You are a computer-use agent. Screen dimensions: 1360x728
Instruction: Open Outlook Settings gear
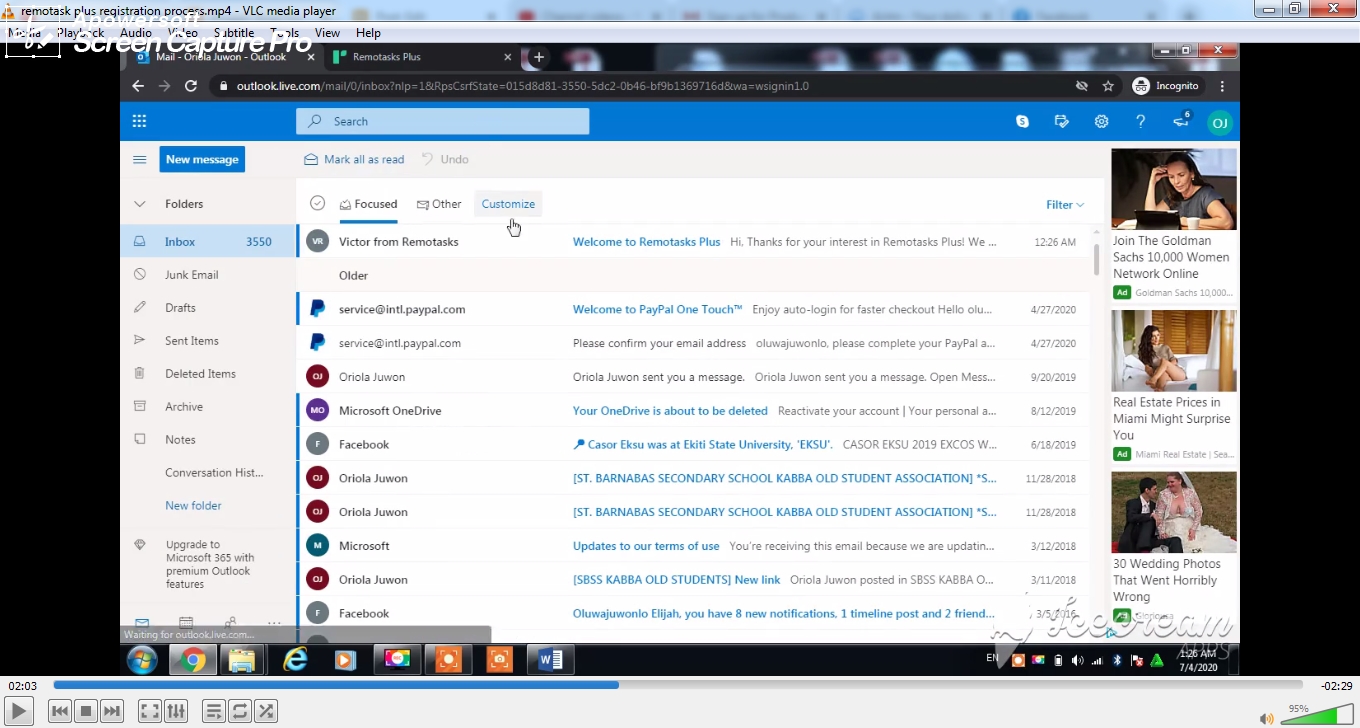[x=1101, y=121]
